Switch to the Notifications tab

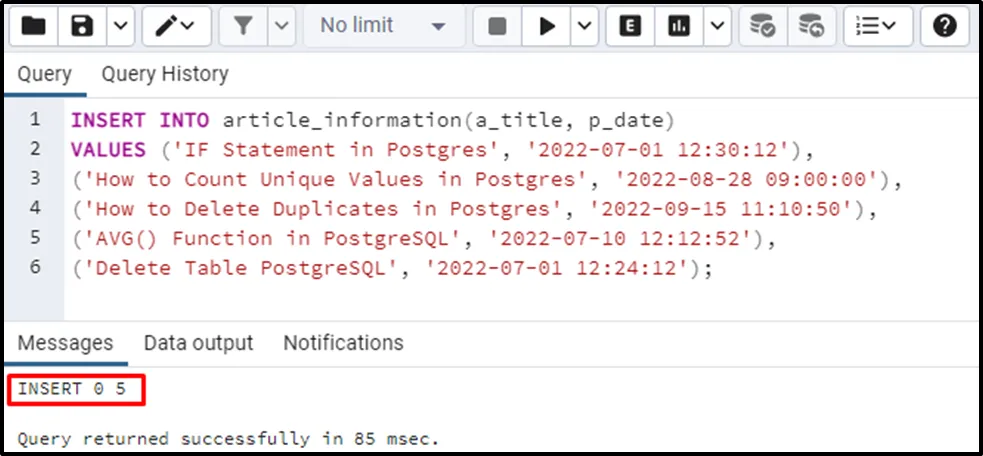[x=343, y=343]
